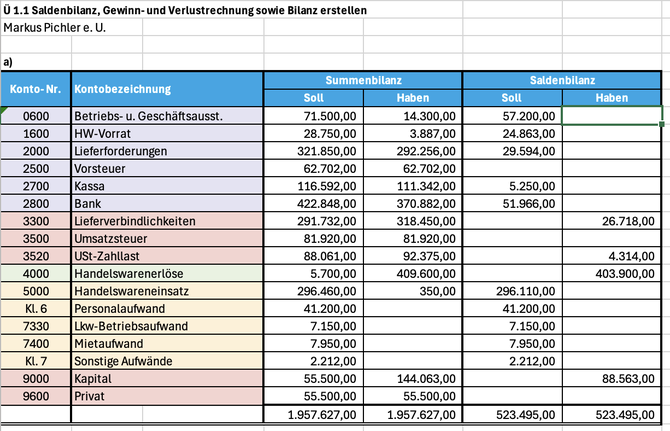Select the Lieferforderungen cell
Viewport: 670px width, 431px height.
[x=166, y=150]
